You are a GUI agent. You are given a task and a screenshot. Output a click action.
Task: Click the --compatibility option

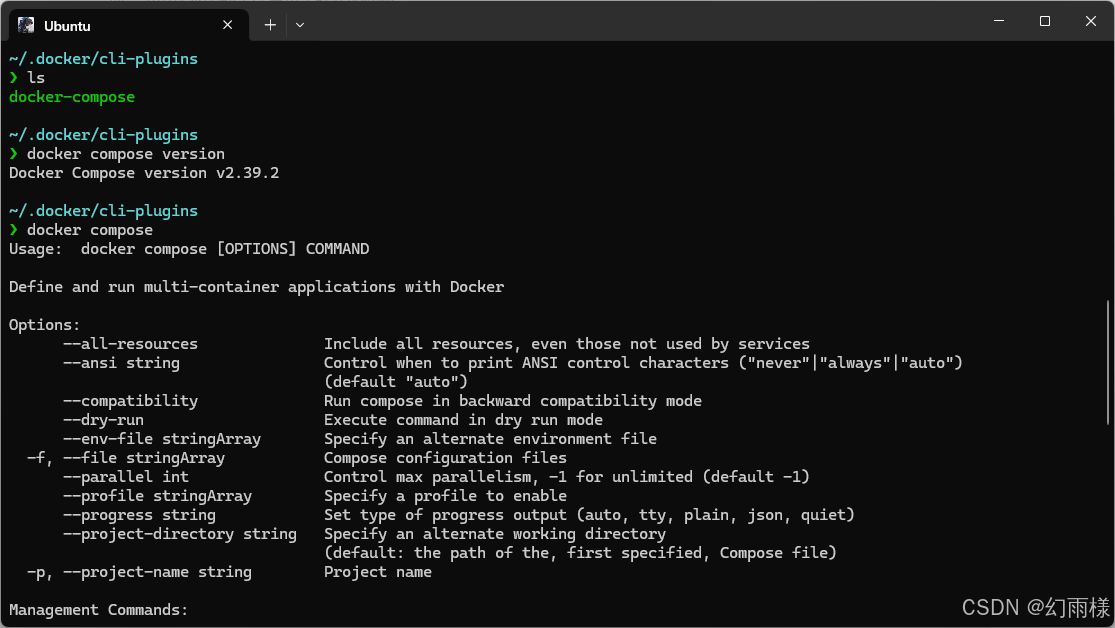[x=130, y=401]
